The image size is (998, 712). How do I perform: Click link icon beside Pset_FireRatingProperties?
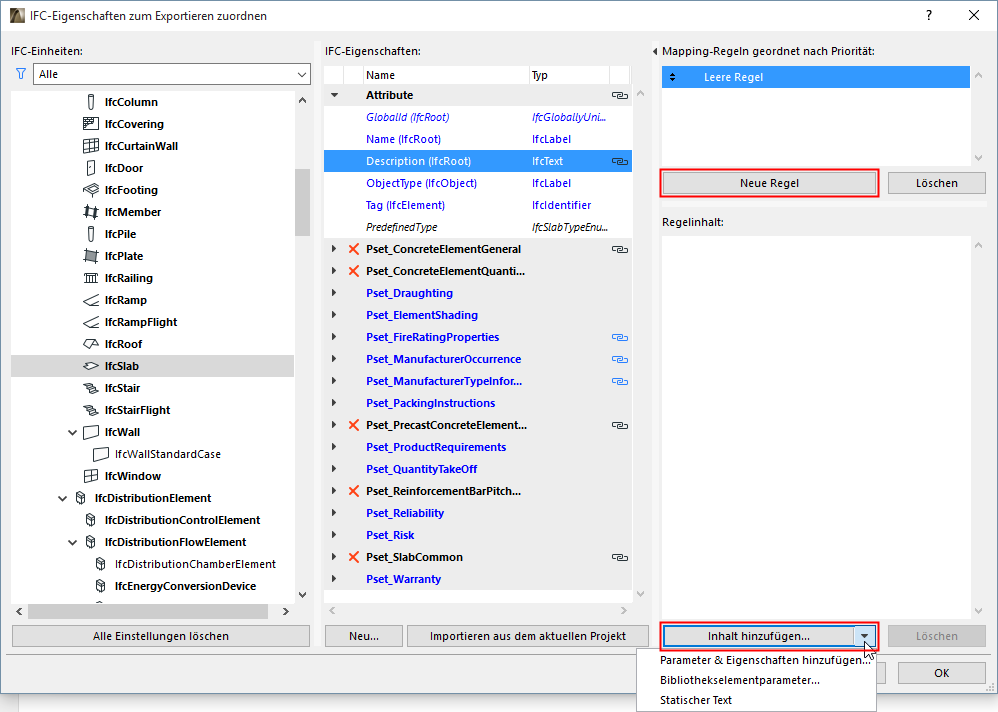620,337
